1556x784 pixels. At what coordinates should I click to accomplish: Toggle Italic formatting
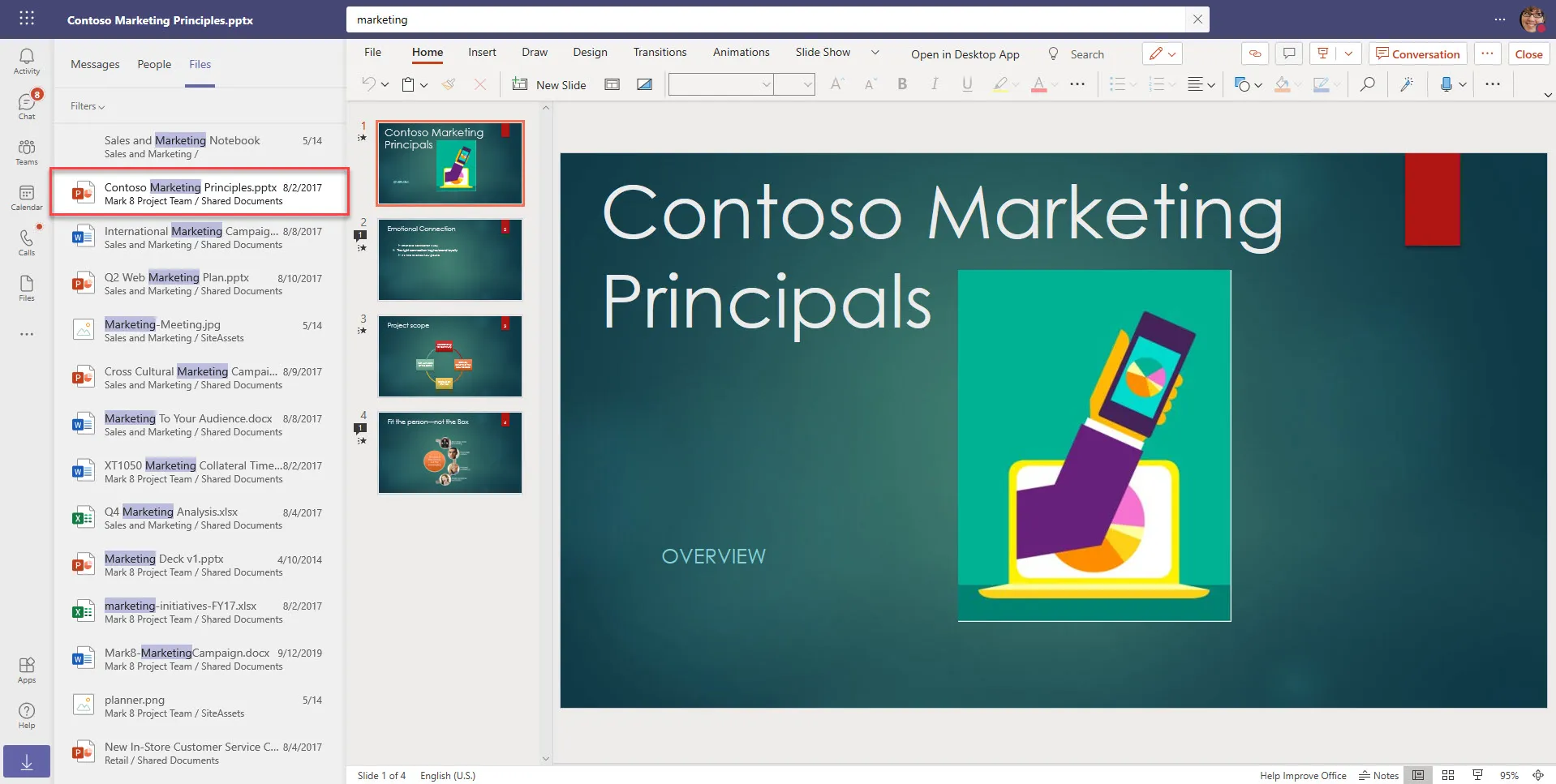(935, 84)
